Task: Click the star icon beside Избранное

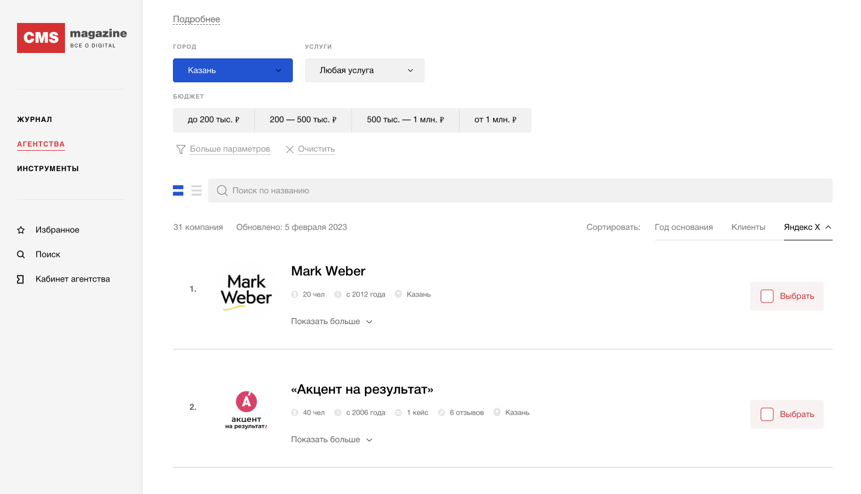Action: coord(21,230)
